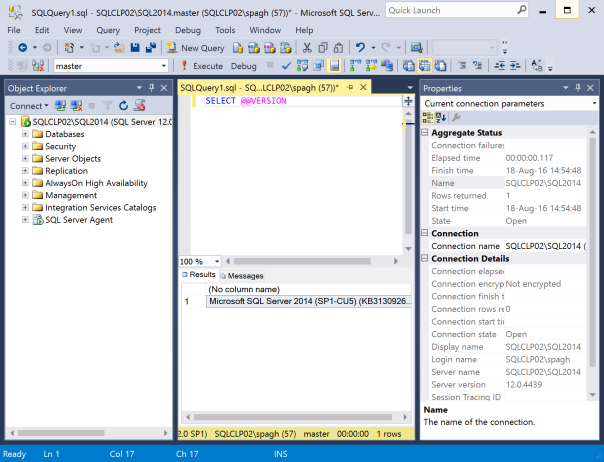Click the Undo arrow icon
Viewport: 604px width, 462px height.
pyautogui.click(x=360, y=47)
